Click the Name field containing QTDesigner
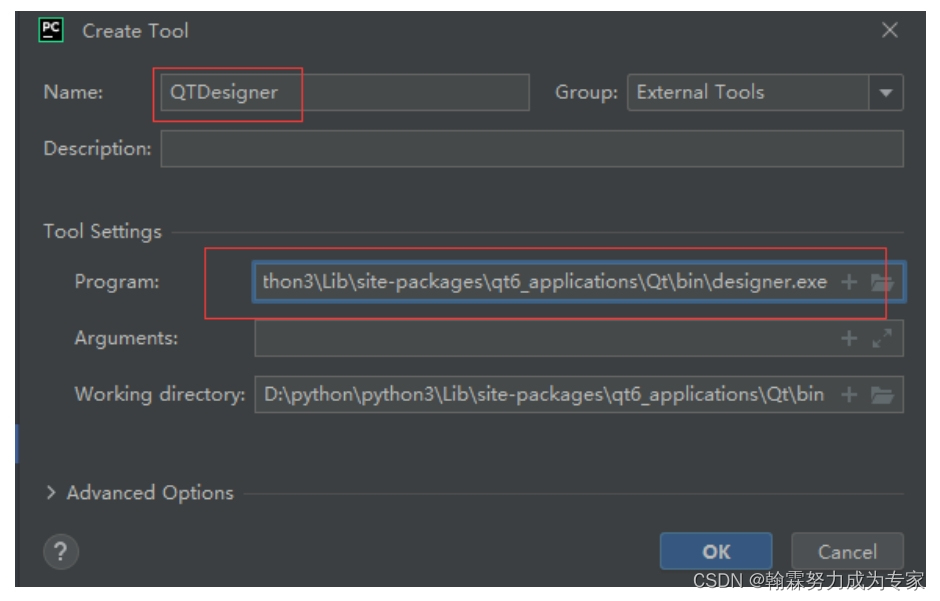The width and height of the screenshot is (940, 601). pyautogui.click(x=345, y=92)
